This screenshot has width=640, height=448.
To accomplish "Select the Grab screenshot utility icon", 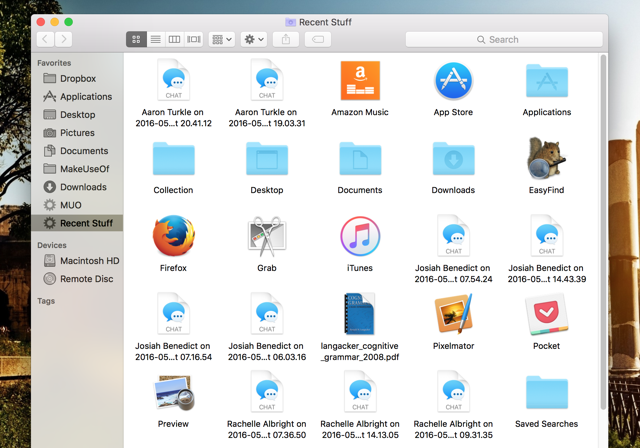I will click(x=266, y=237).
